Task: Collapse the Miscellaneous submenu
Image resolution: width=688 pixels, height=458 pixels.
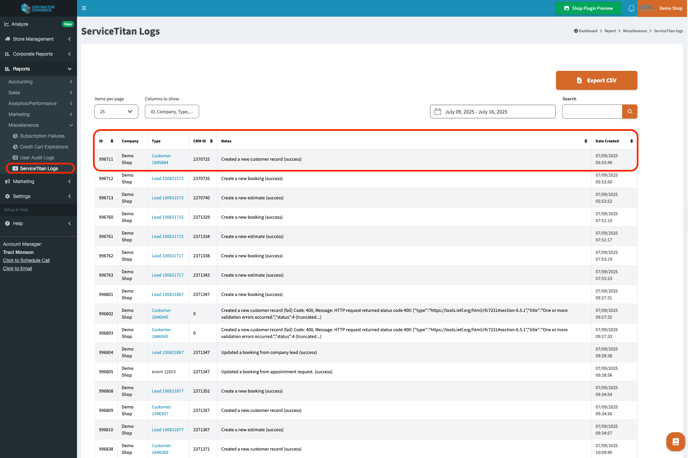Action: pyautogui.click(x=38, y=125)
